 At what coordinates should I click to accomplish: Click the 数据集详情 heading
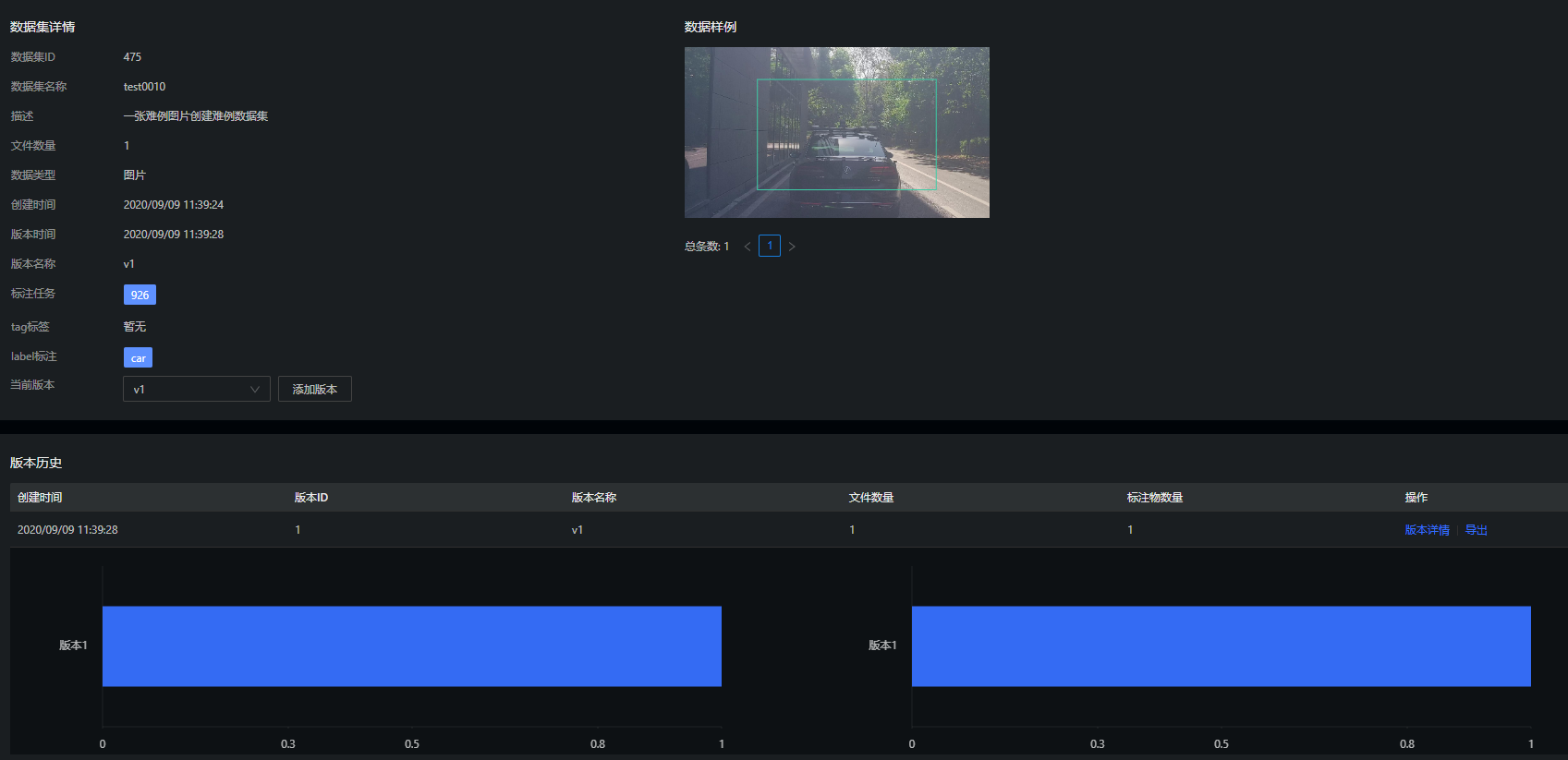[x=43, y=27]
